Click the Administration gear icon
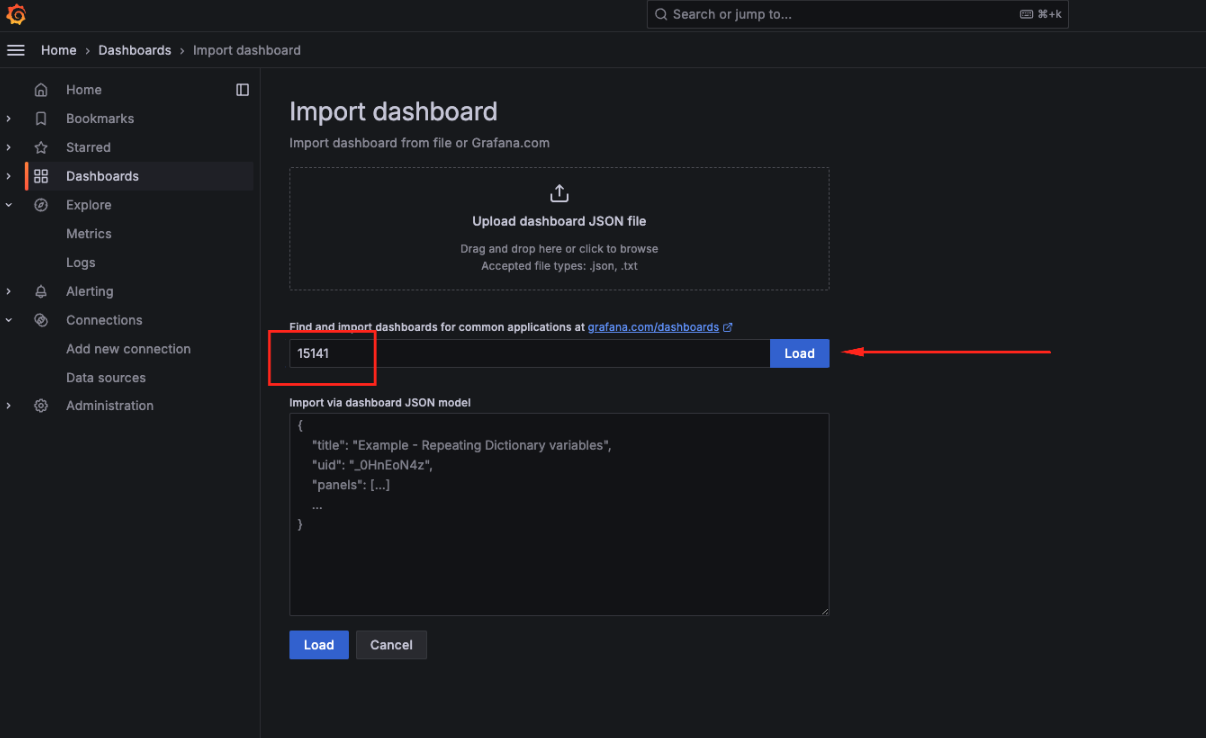 tap(41, 406)
